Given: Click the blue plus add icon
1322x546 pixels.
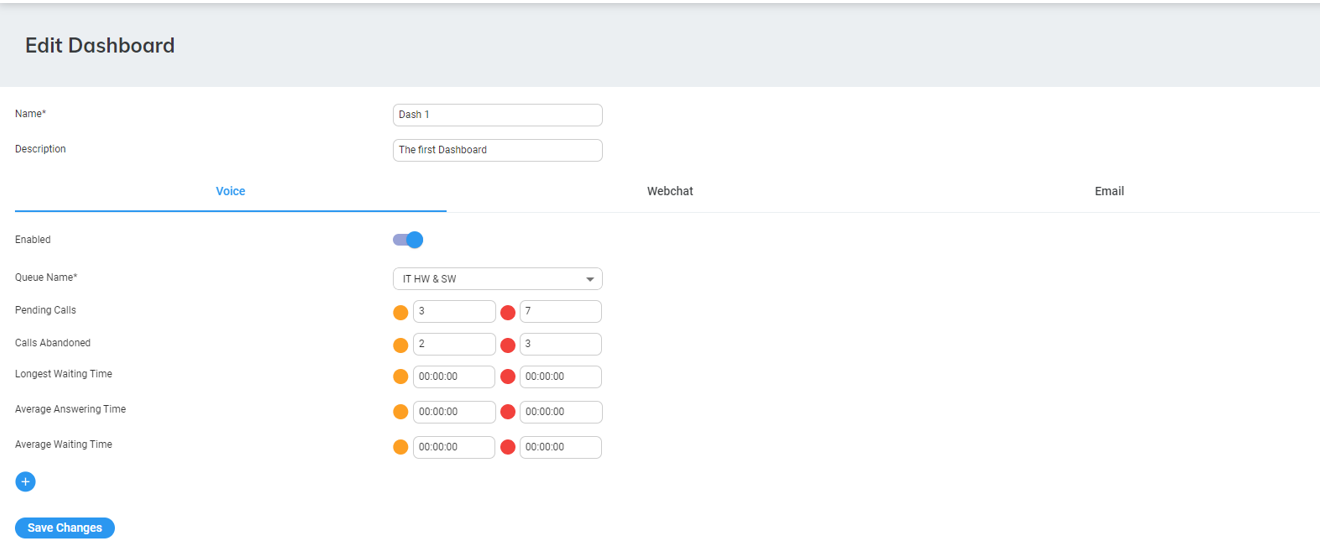Looking at the screenshot, I should coord(25,482).
